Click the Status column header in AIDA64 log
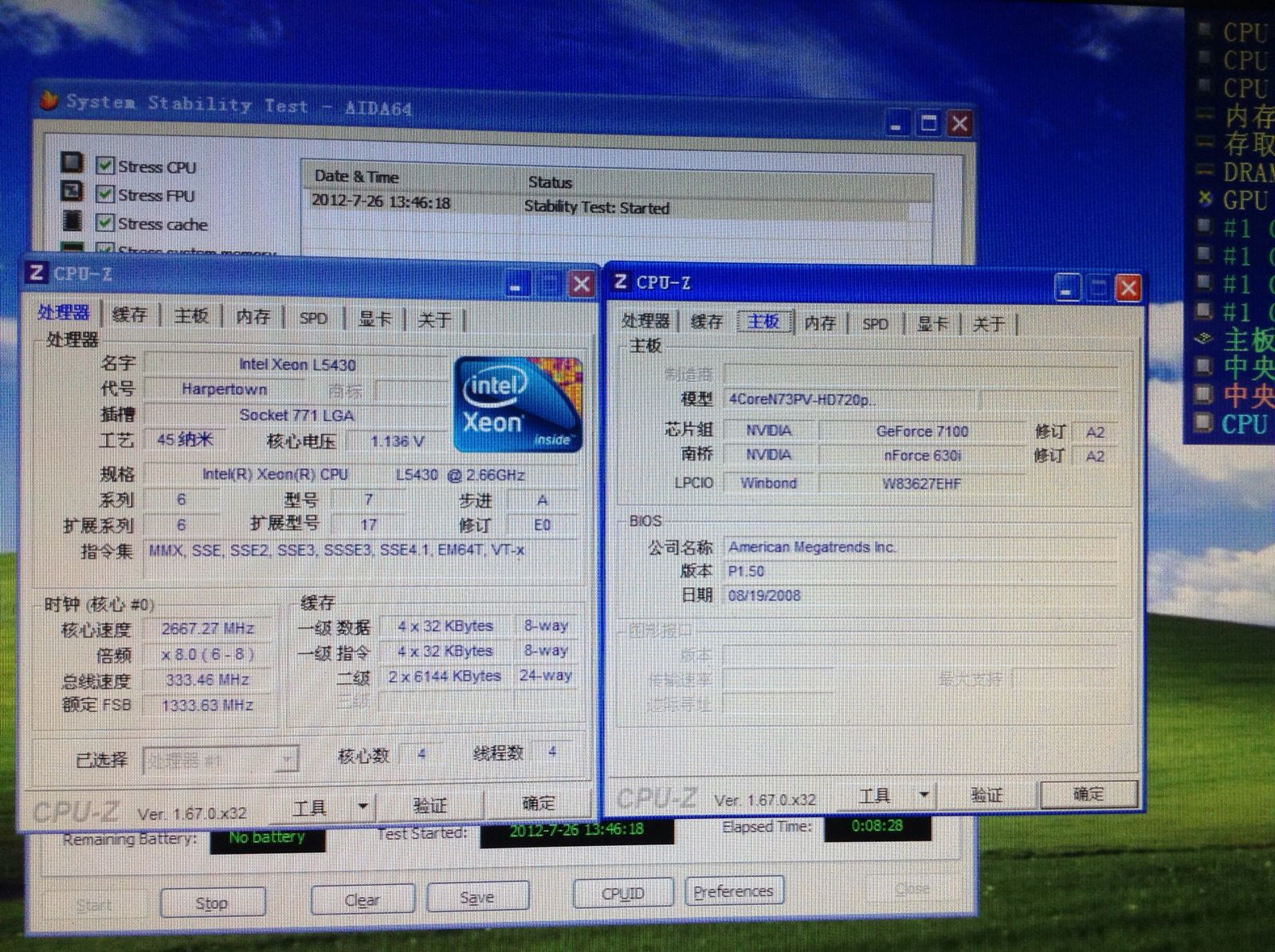1275x952 pixels. tap(550, 182)
